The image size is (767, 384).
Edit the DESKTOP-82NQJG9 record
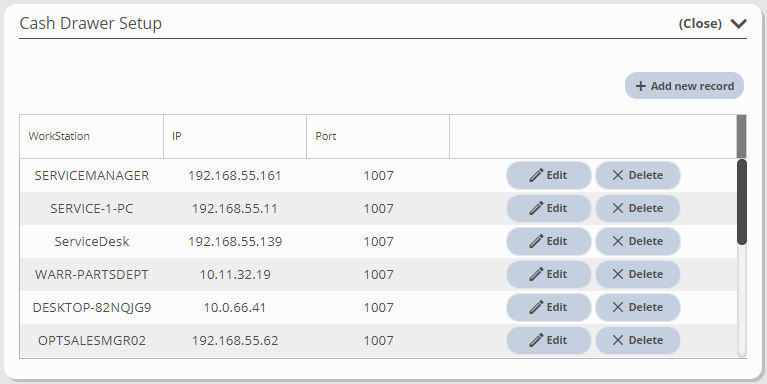[548, 307]
